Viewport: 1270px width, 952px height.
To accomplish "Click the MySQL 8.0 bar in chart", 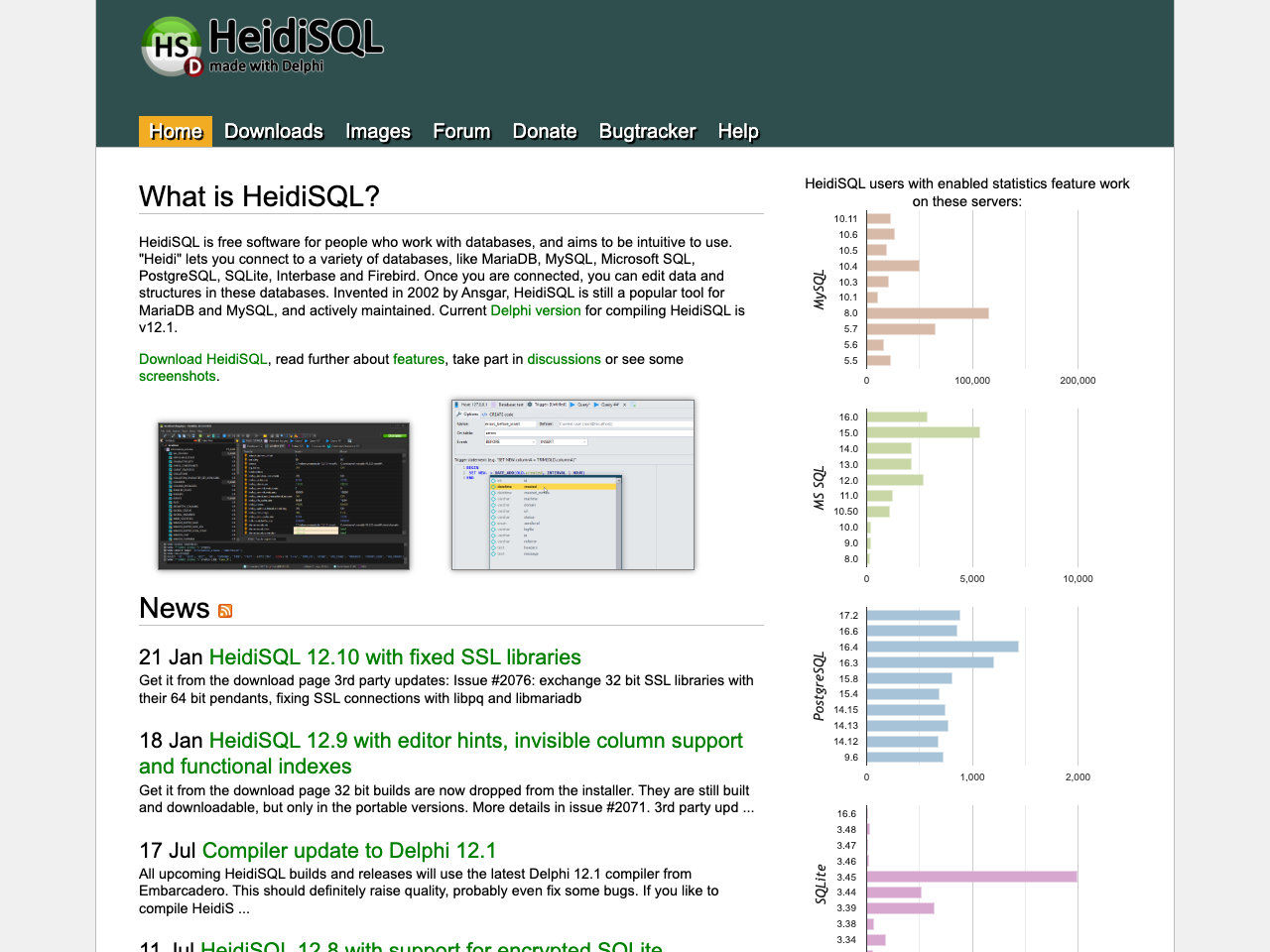I will point(928,313).
